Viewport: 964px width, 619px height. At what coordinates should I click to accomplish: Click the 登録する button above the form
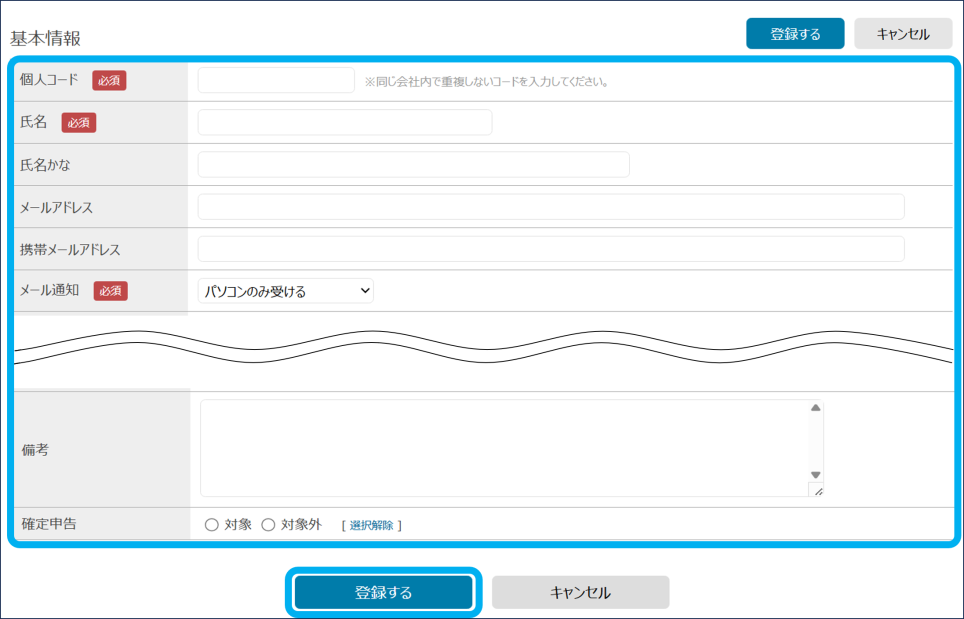point(794,34)
